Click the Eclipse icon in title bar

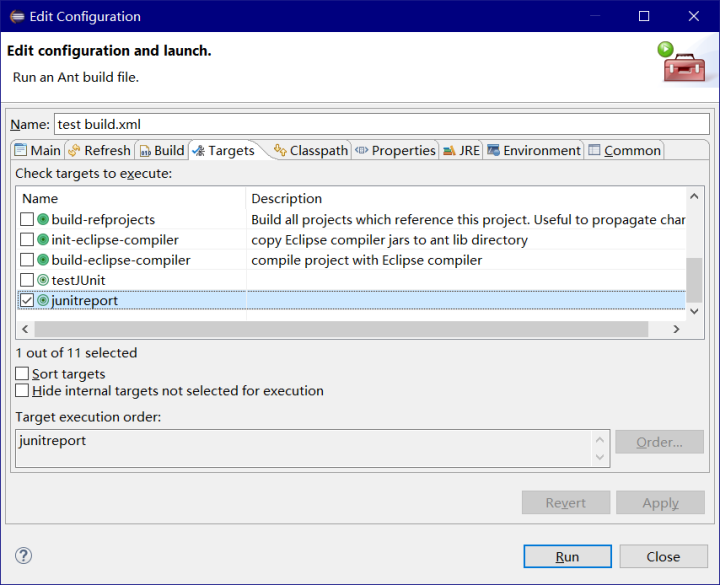(17, 17)
